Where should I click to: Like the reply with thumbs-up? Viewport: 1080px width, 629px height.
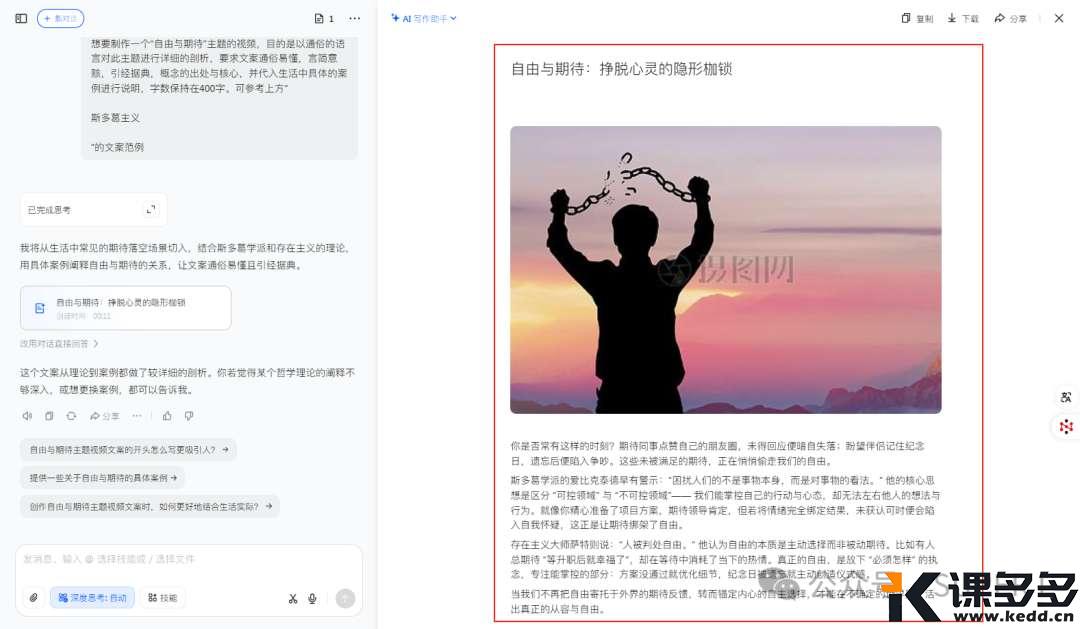point(167,416)
